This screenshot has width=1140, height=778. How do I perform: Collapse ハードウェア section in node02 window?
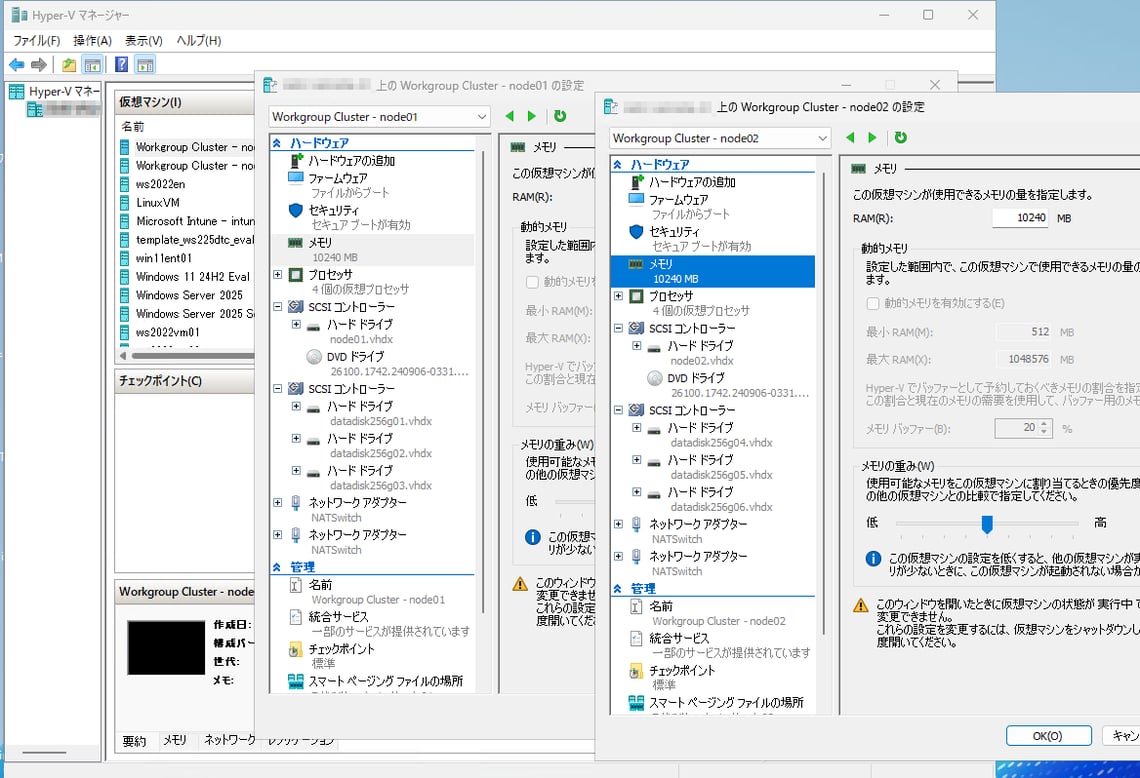(617, 164)
